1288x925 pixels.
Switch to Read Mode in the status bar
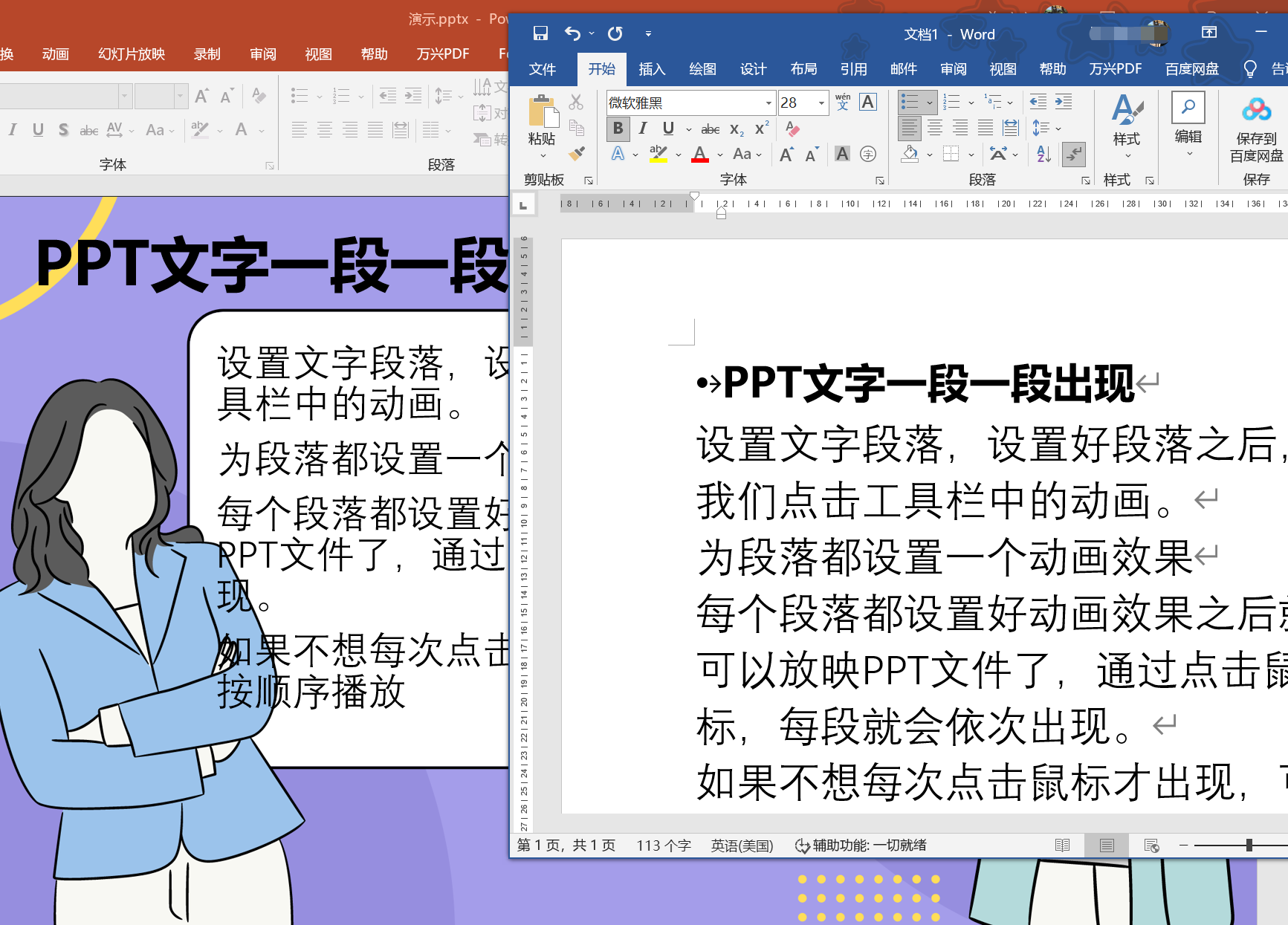tap(1063, 845)
